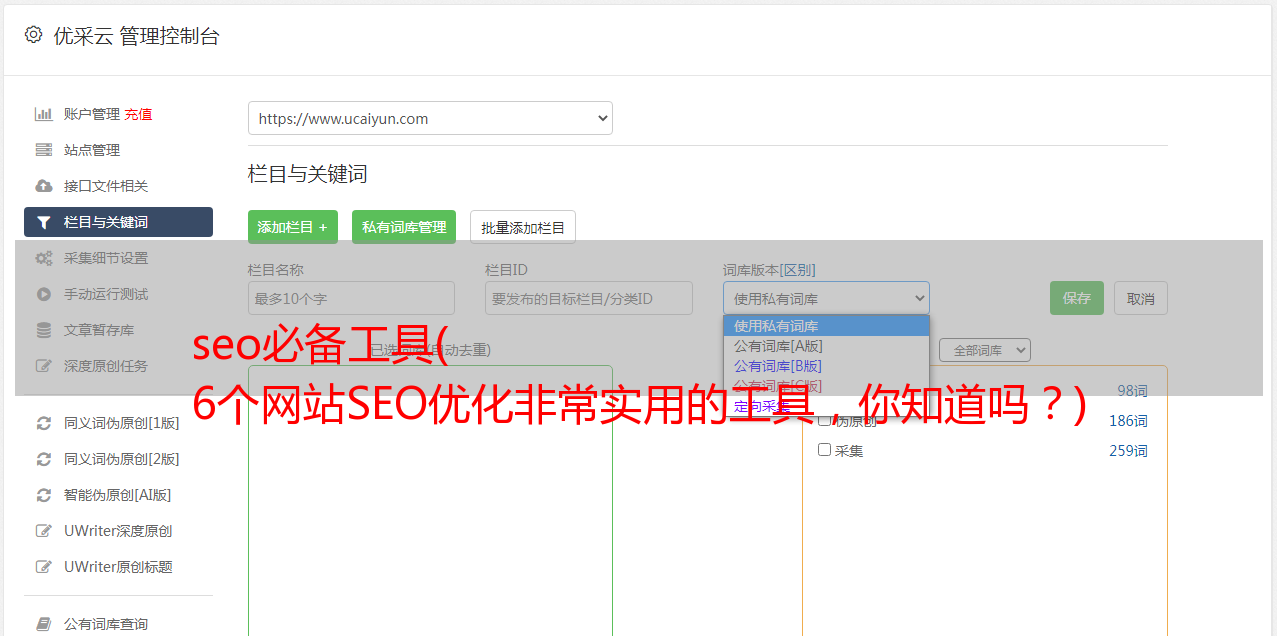
Task: Click the green 添加栏目 + button
Action: click(293, 227)
